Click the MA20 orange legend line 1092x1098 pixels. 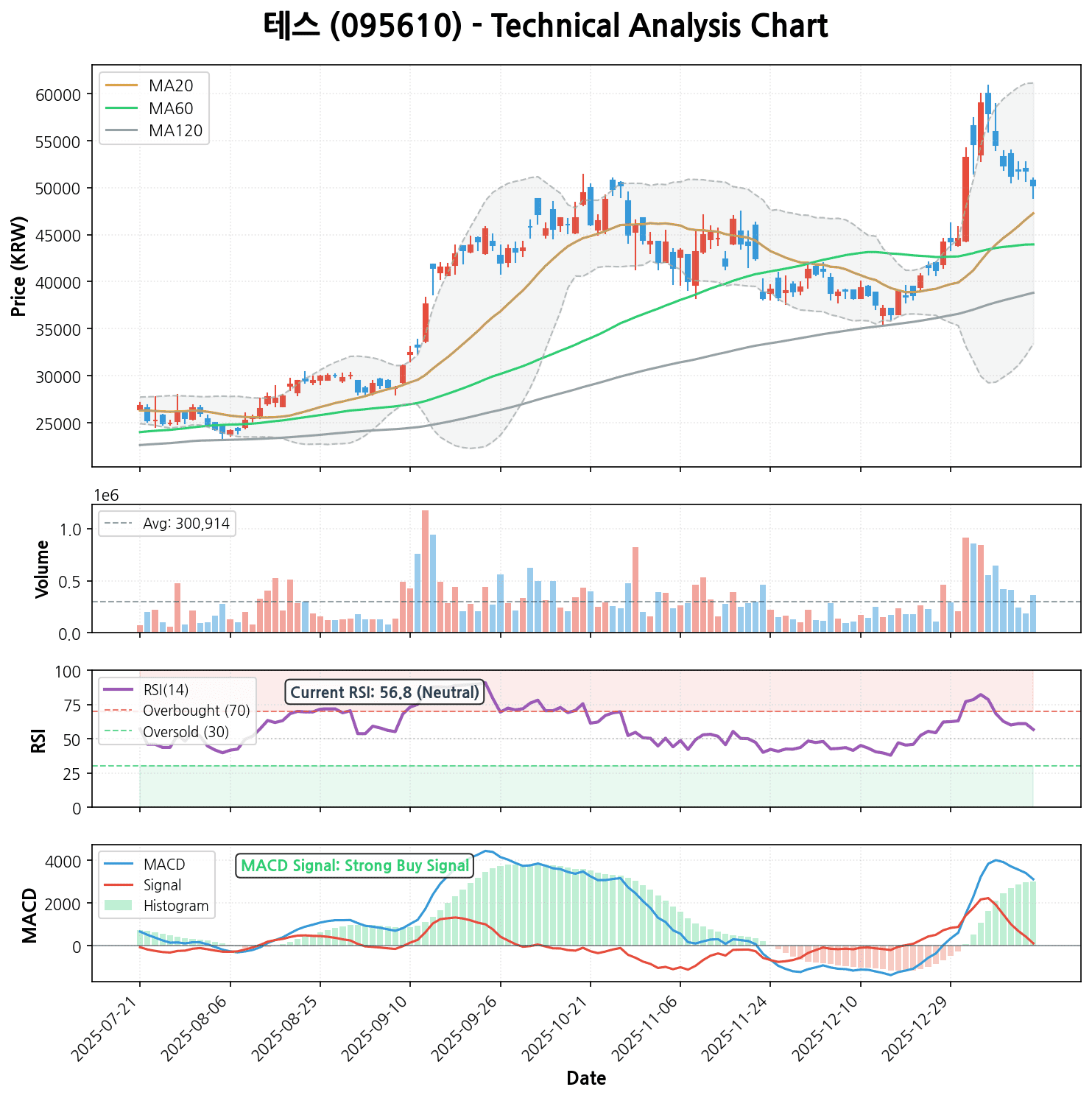(121, 85)
